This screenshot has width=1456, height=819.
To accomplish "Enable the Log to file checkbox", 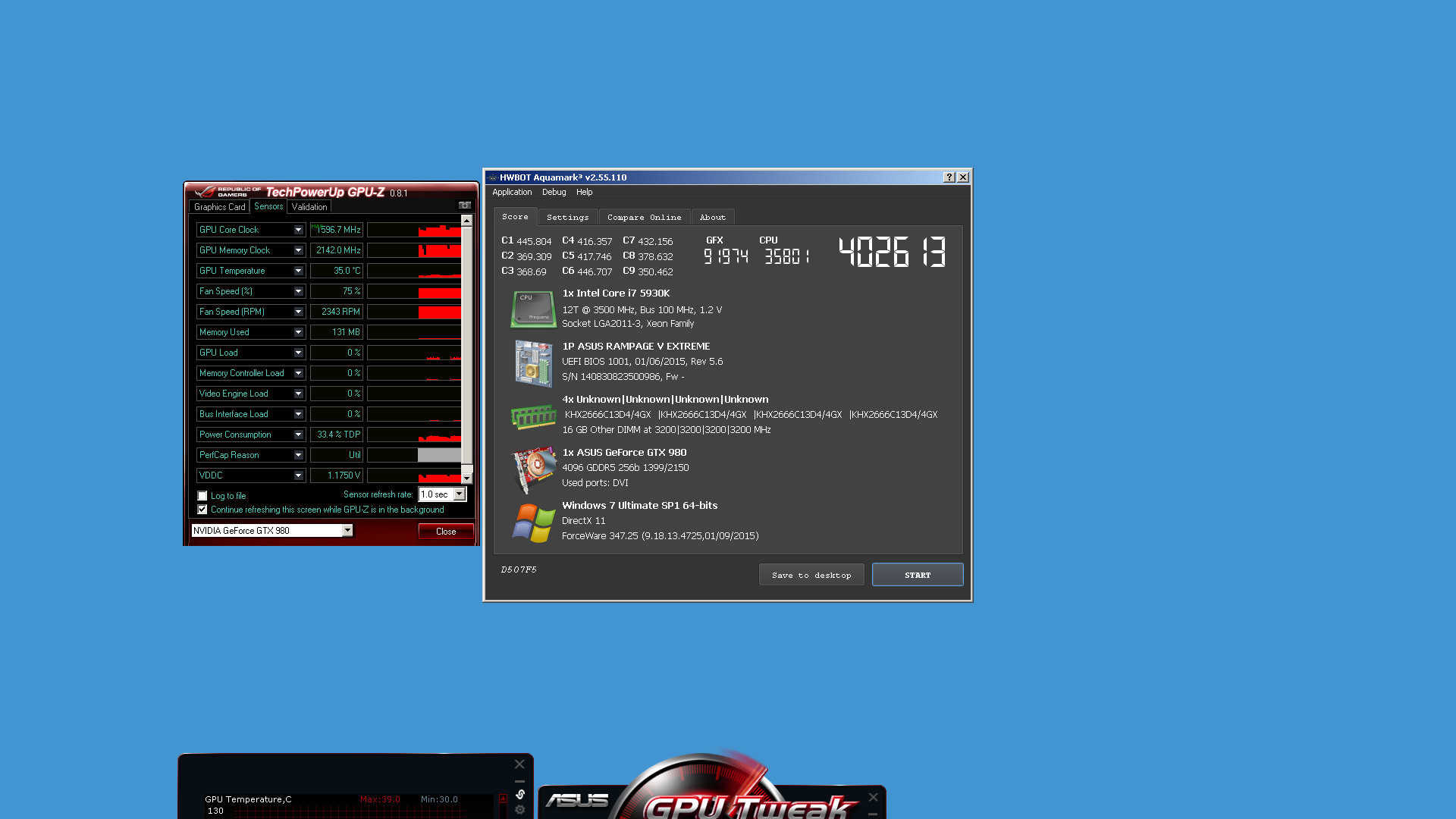I will coord(202,496).
